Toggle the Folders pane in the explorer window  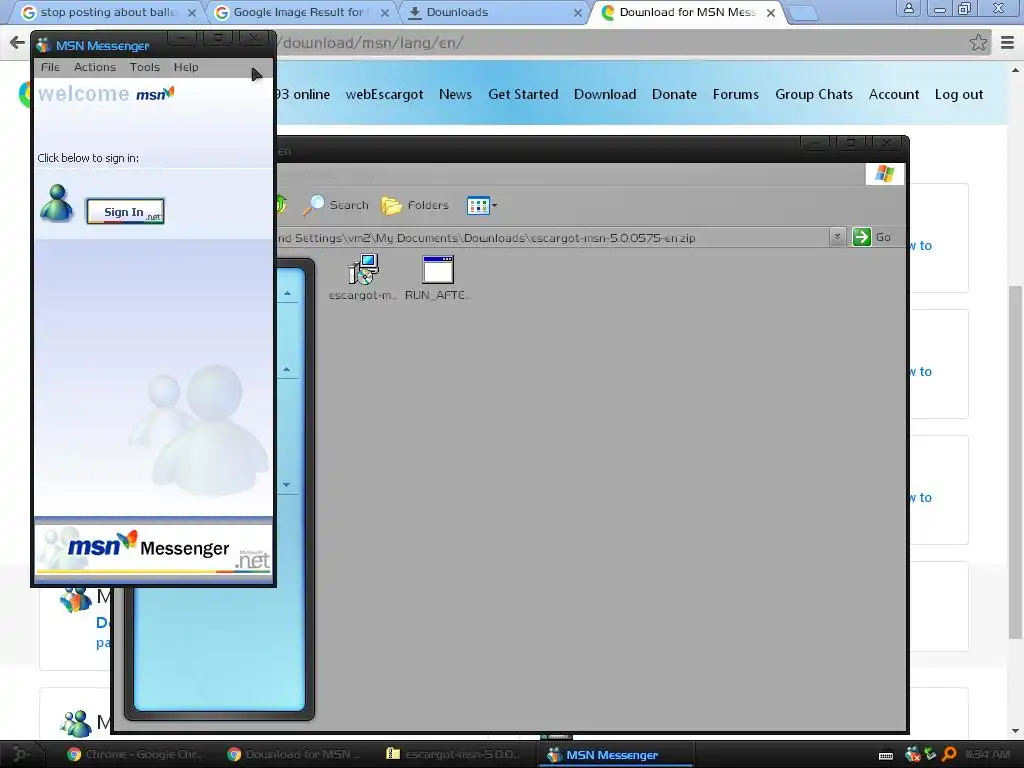pyautogui.click(x=415, y=205)
